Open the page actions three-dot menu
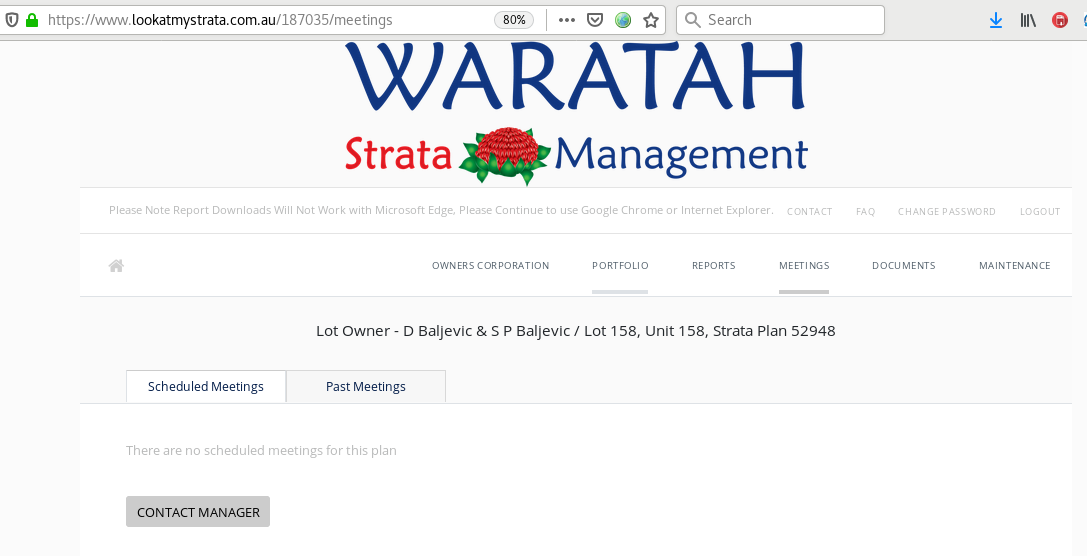1087x556 pixels. tap(566, 20)
